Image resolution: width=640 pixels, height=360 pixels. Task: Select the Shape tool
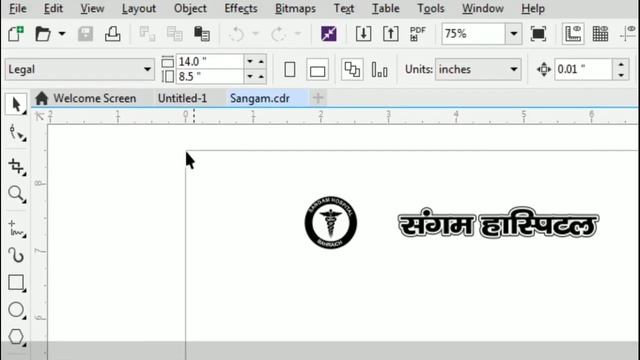pos(16,133)
